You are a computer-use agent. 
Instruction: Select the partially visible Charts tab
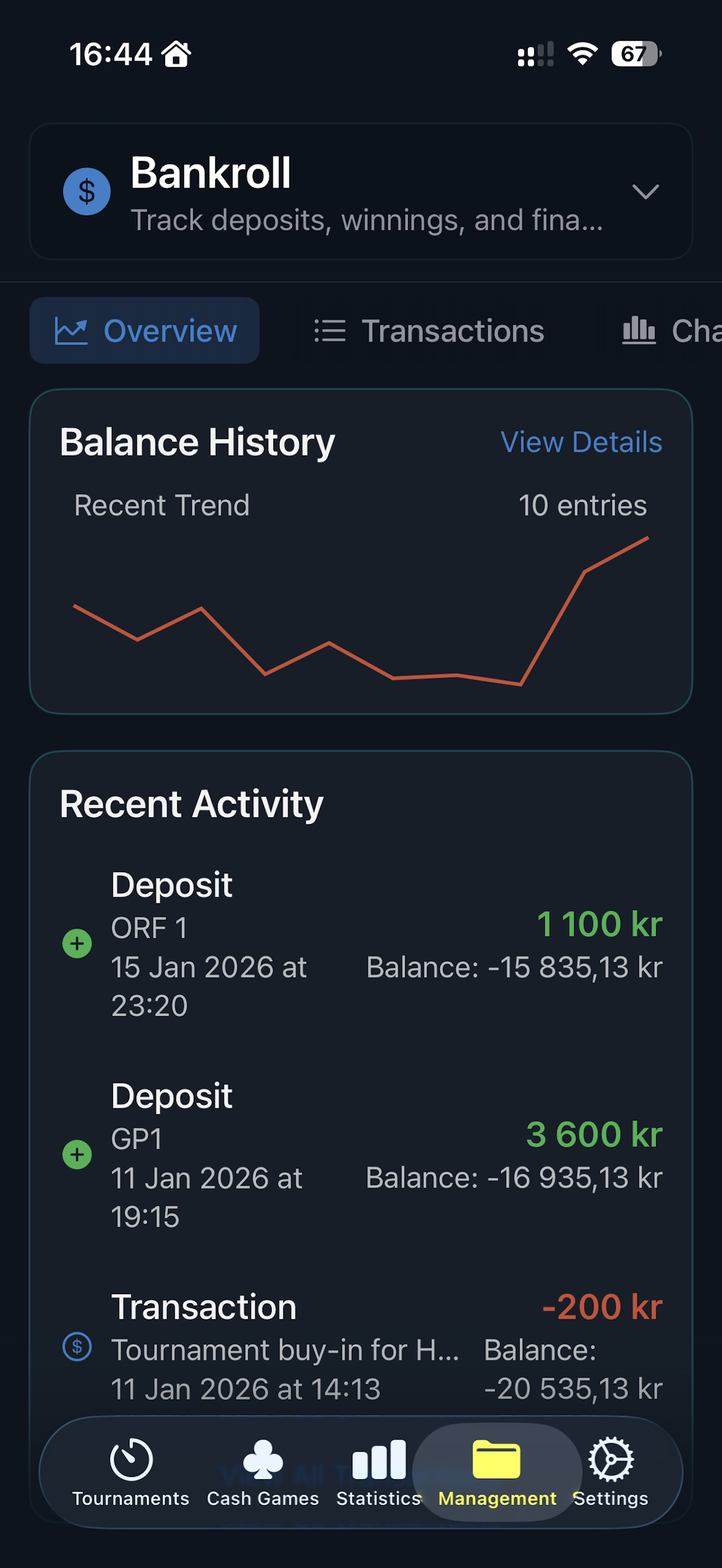pos(670,331)
